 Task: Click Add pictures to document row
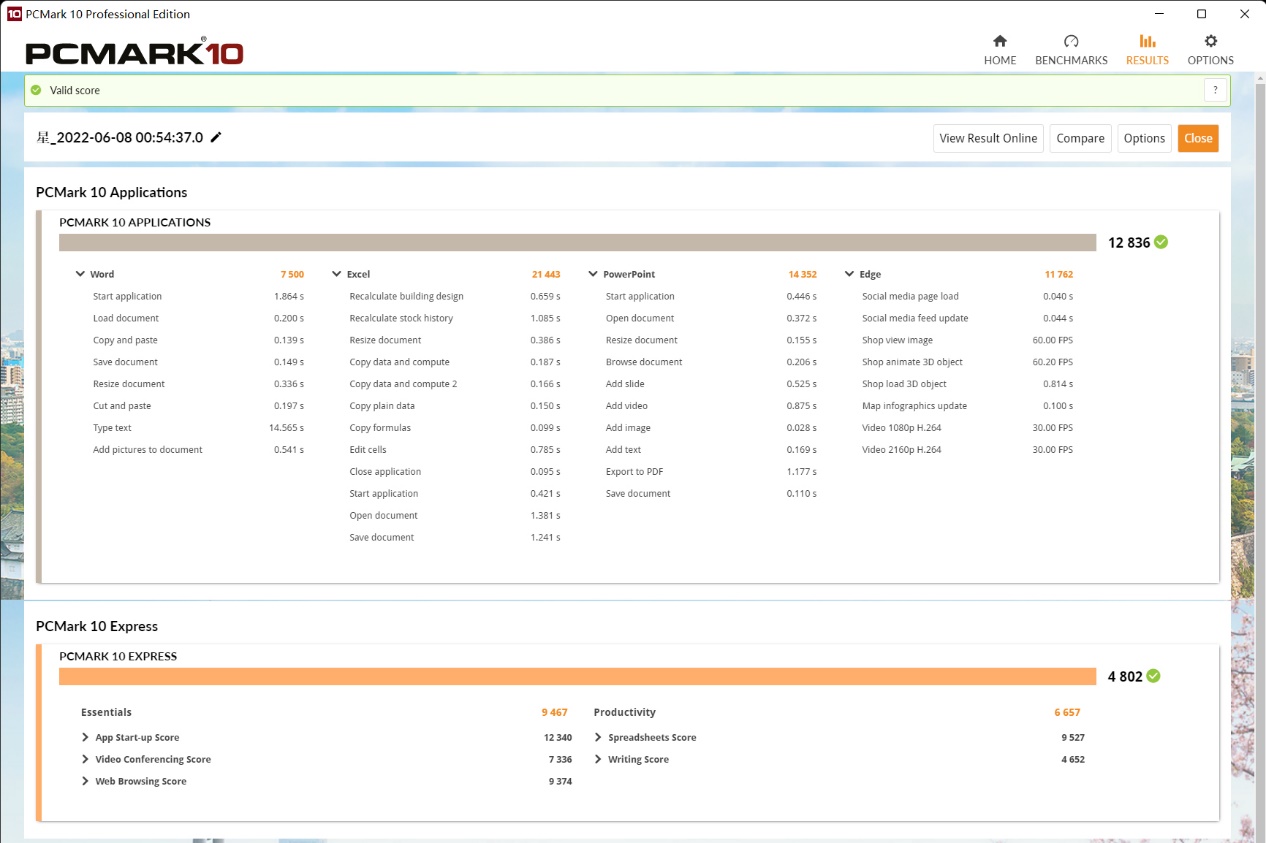pyautogui.click(x=198, y=450)
